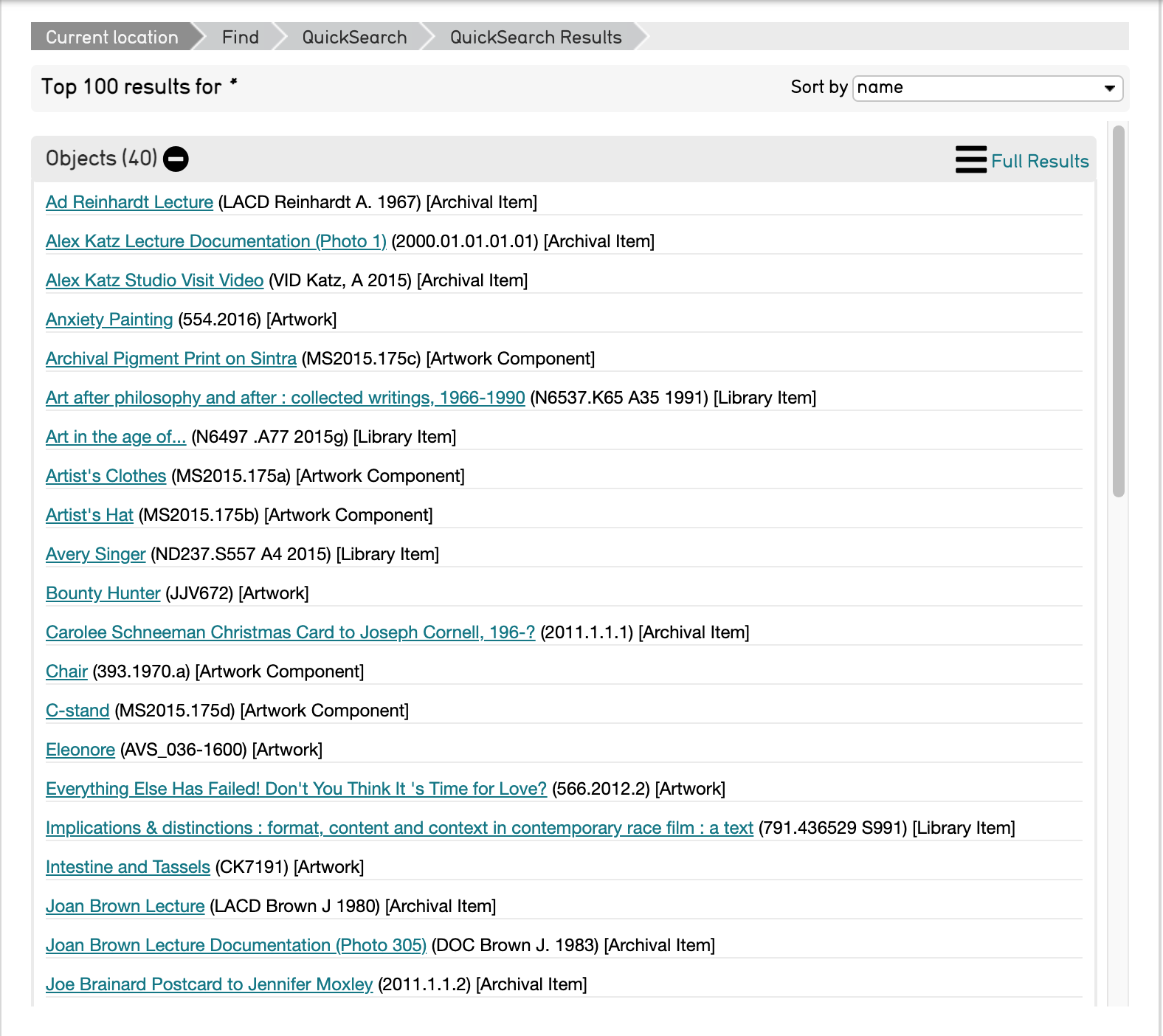Open the Chair artwork component

pyautogui.click(x=66, y=671)
